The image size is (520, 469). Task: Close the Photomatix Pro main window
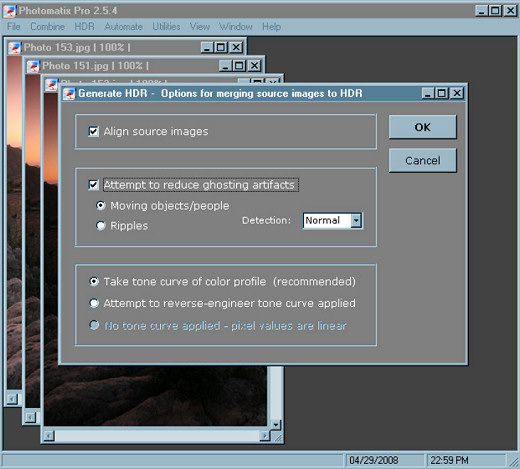pyautogui.click(x=511, y=11)
